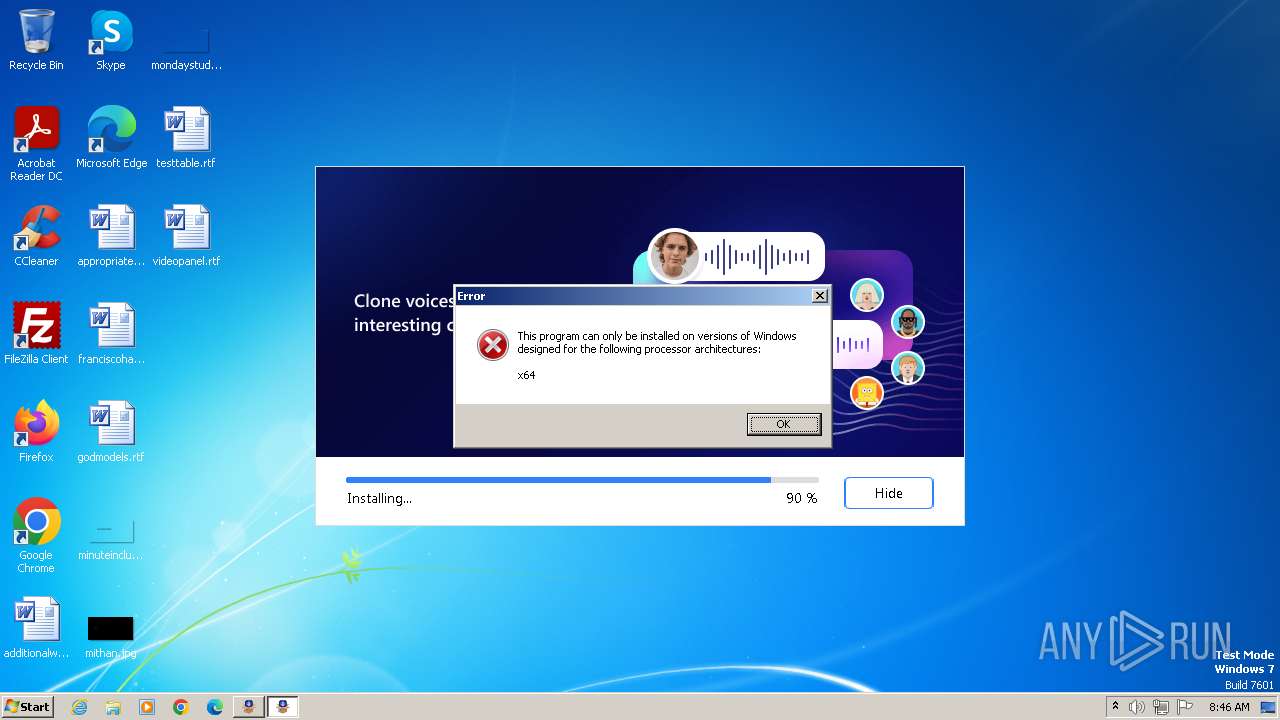Screen dimensions: 1280x720
Task: Open Chrome from the taskbar
Action: pos(181,707)
